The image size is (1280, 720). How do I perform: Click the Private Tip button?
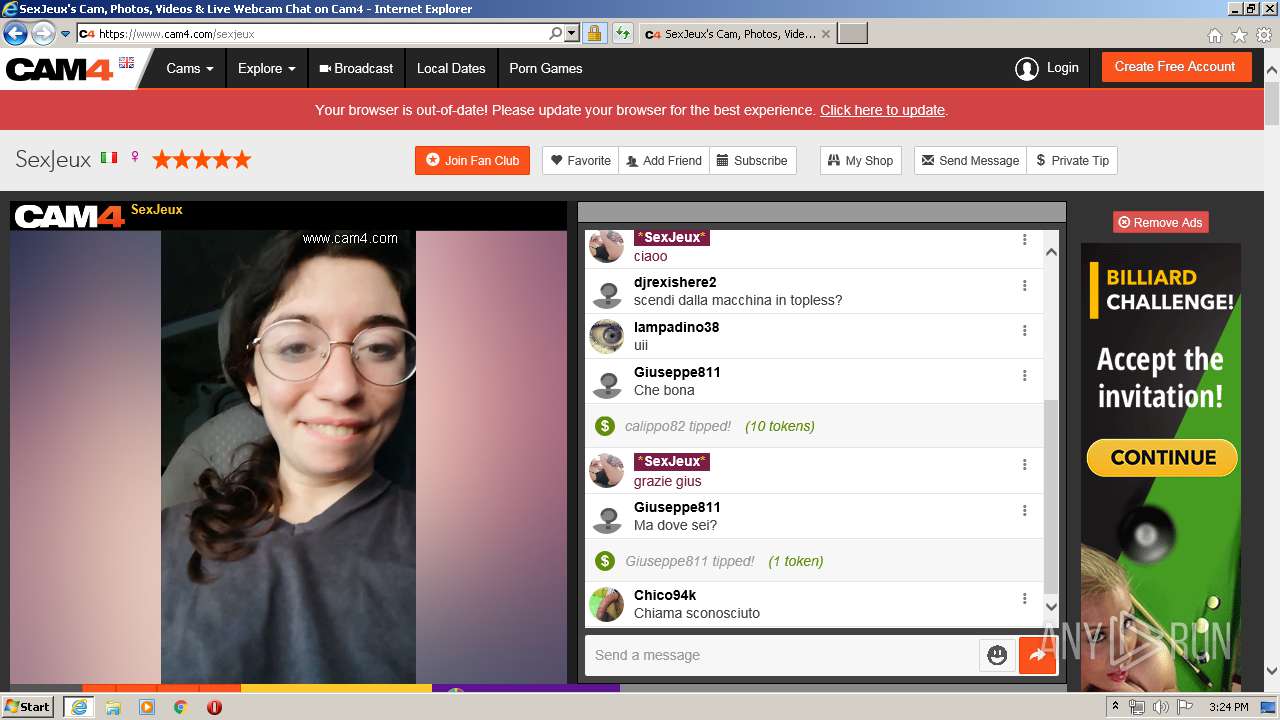(x=1072, y=160)
